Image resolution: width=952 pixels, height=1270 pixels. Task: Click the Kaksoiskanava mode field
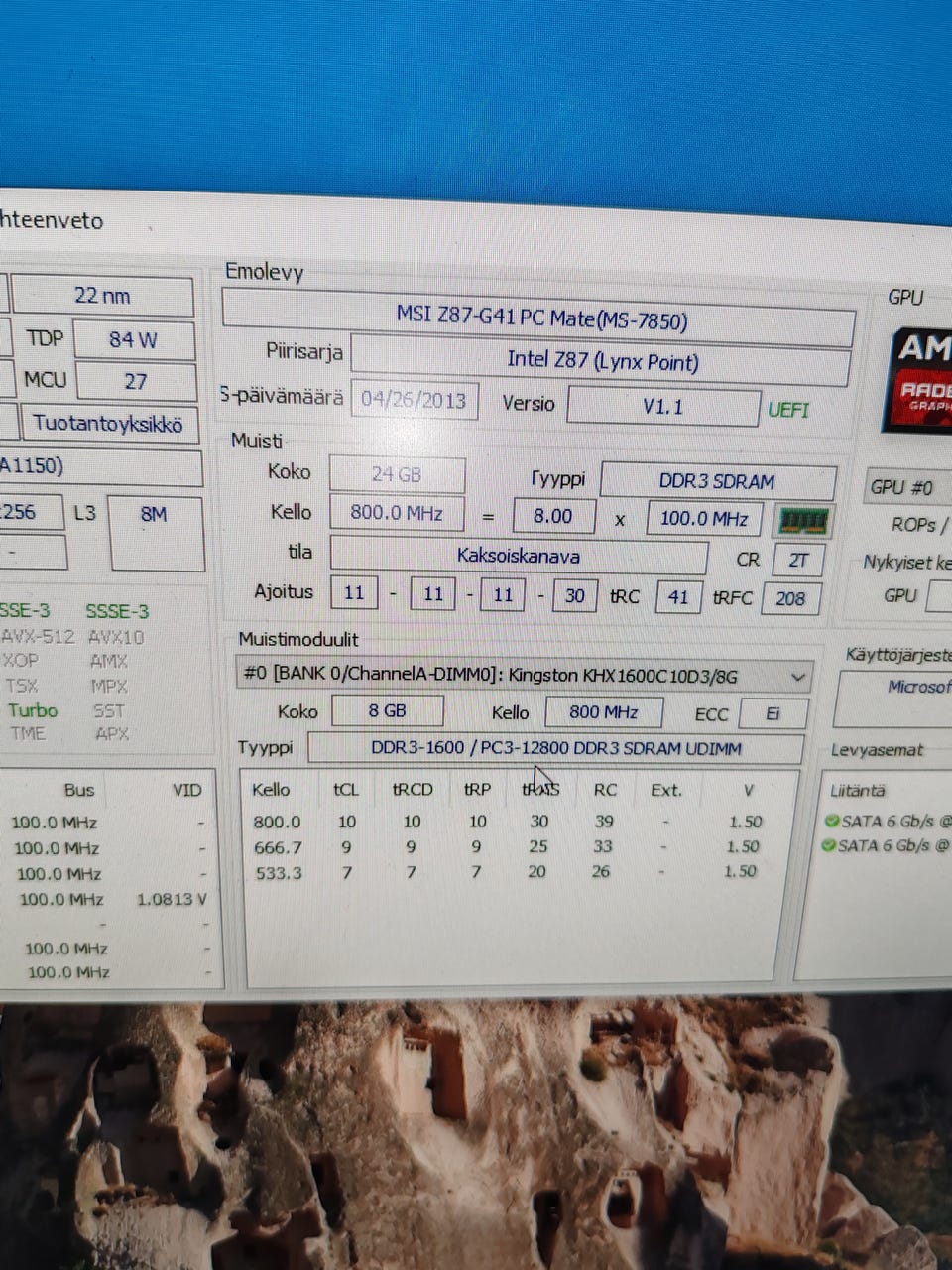point(519,556)
